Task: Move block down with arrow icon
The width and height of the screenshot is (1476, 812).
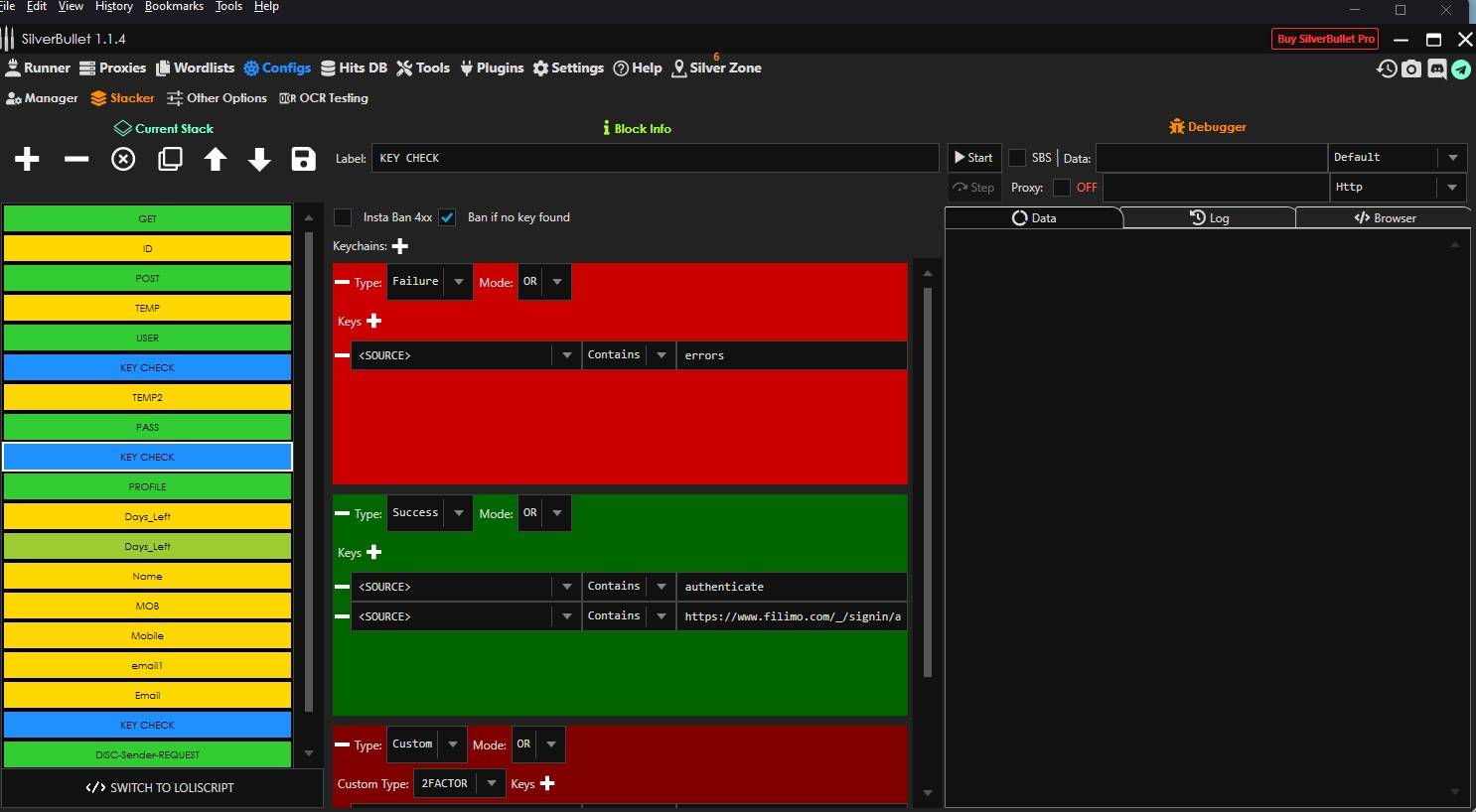Action: click(259, 159)
